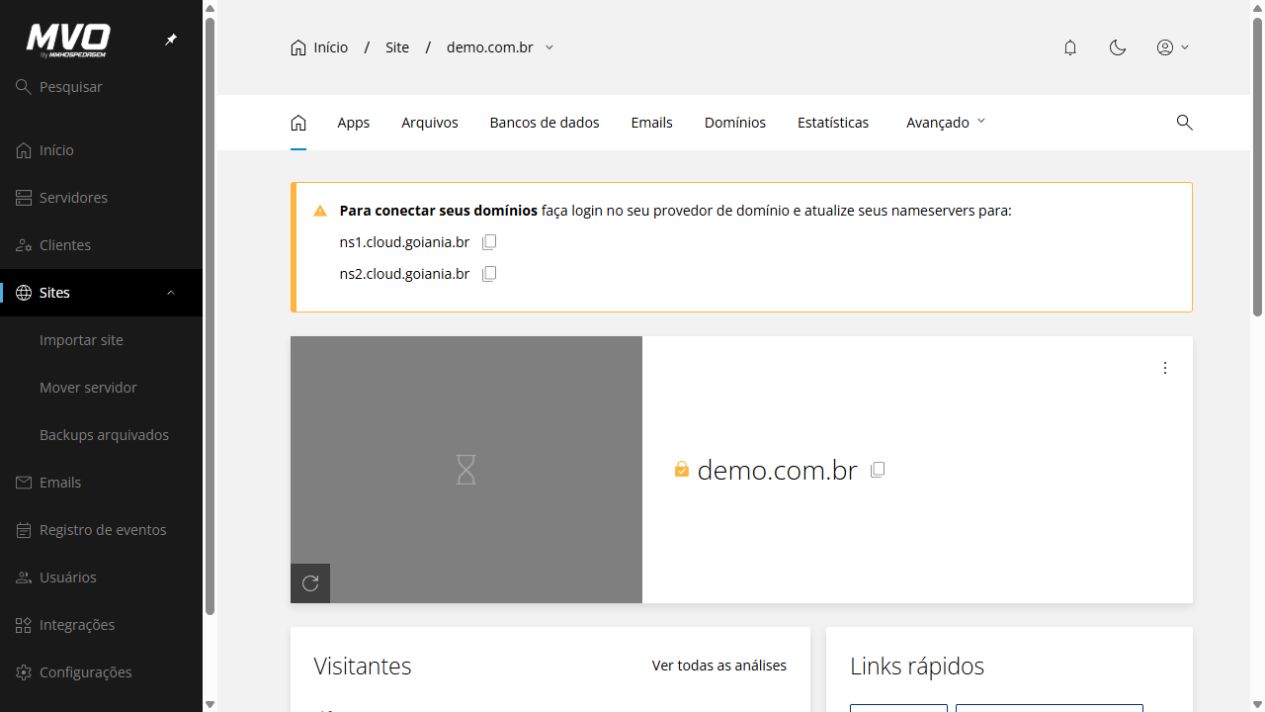View the Estatísticas tab

coord(833,122)
